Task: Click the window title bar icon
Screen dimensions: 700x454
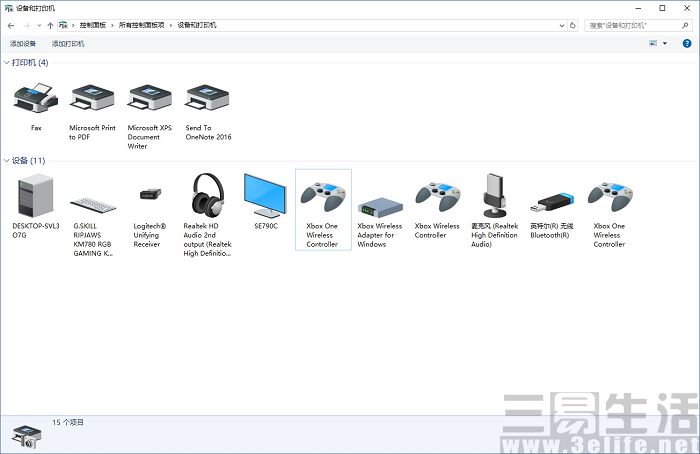Action: click(x=8, y=8)
